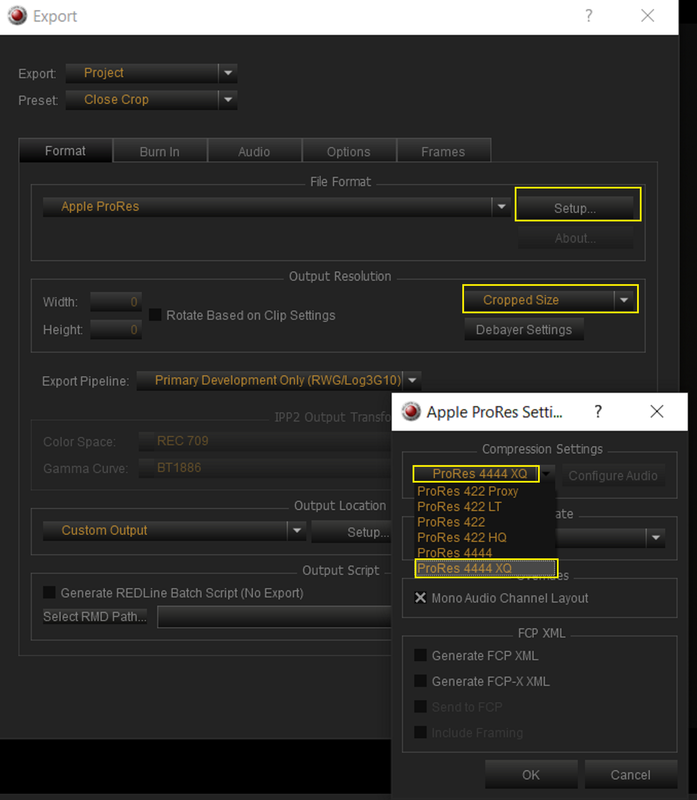Tick the Generate FCP-X XML checkbox
Image resolution: width=697 pixels, height=800 pixels.
point(420,681)
